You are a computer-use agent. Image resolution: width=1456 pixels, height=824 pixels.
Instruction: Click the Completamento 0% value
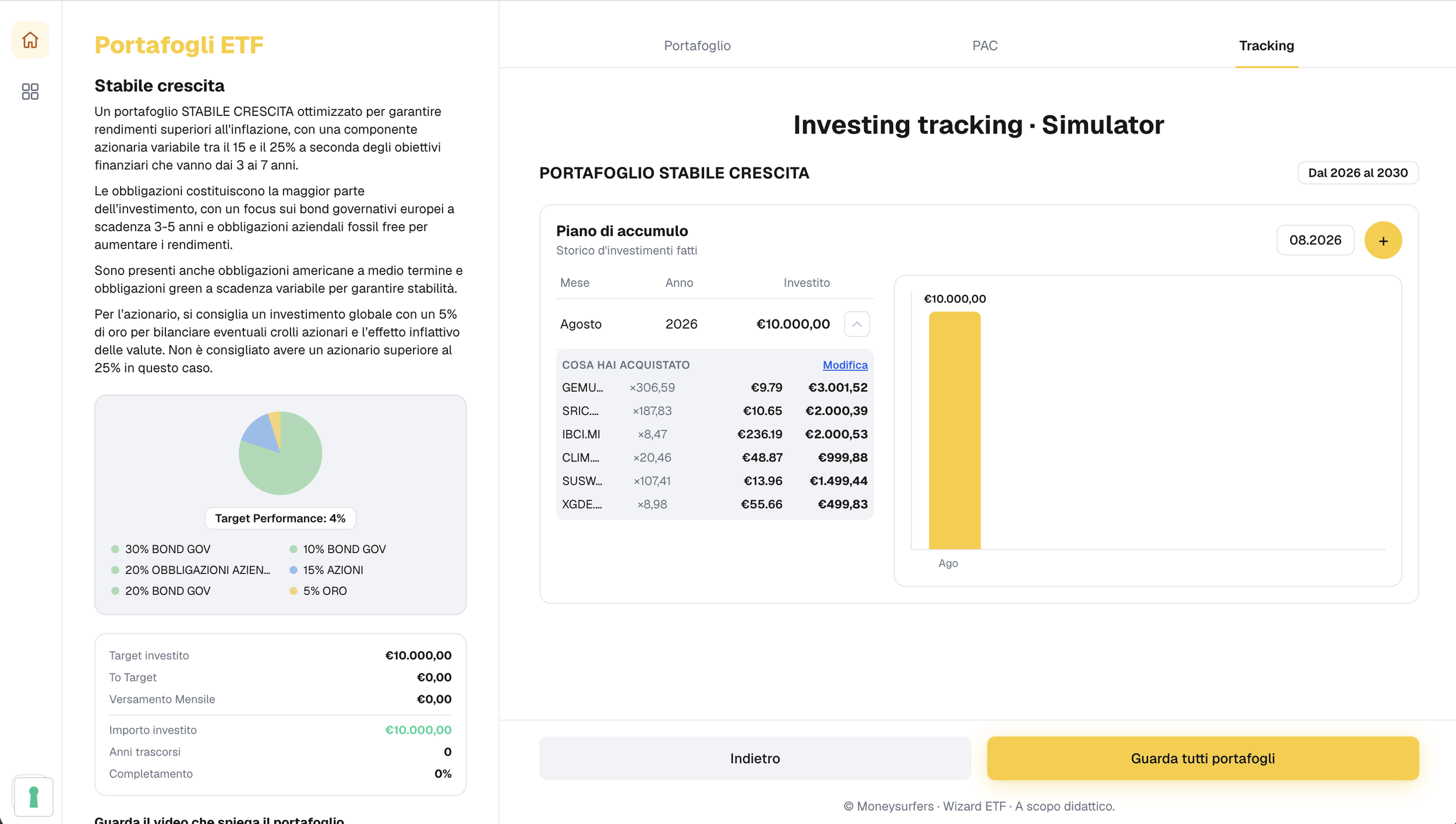[x=443, y=773]
